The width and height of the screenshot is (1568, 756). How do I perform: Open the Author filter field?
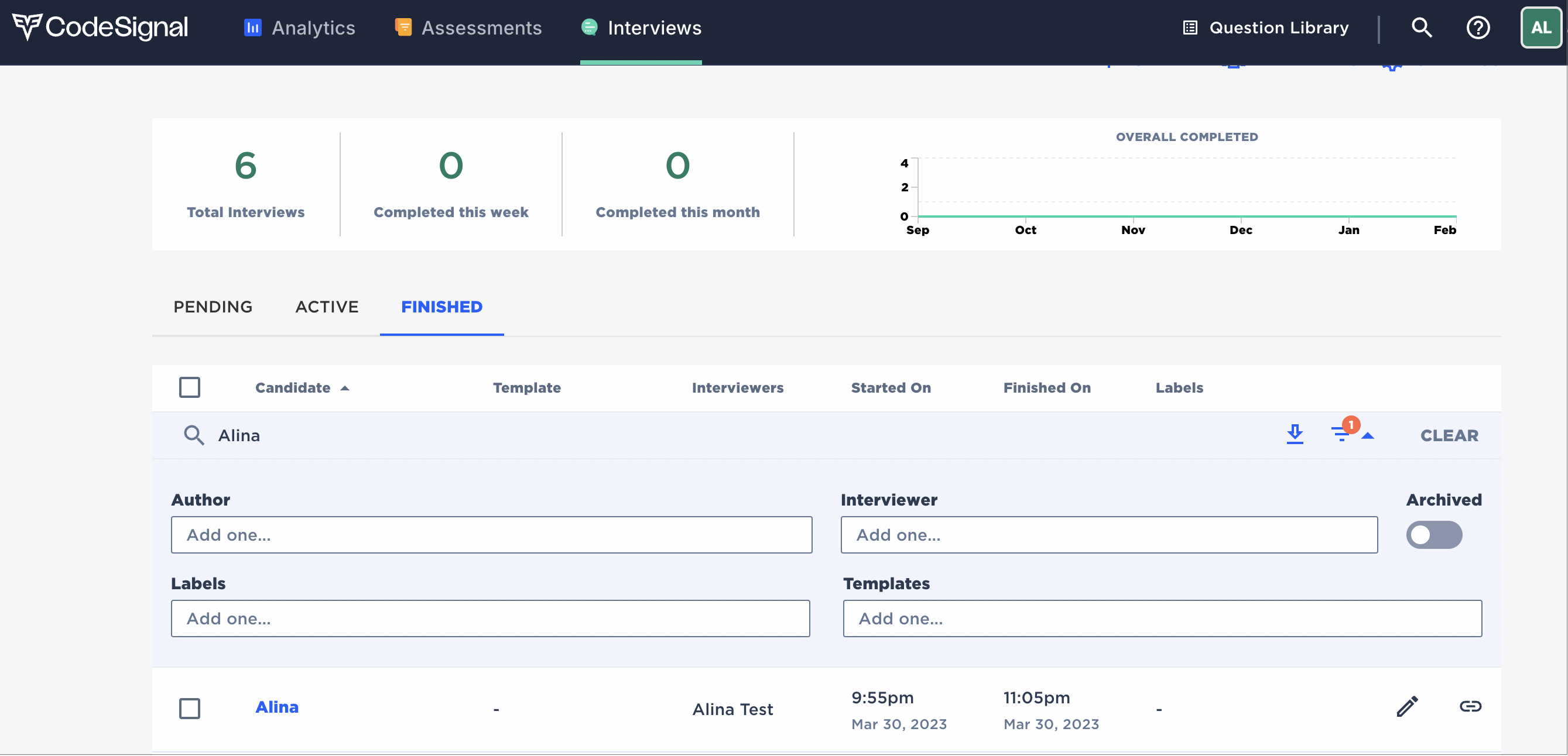pos(492,535)
